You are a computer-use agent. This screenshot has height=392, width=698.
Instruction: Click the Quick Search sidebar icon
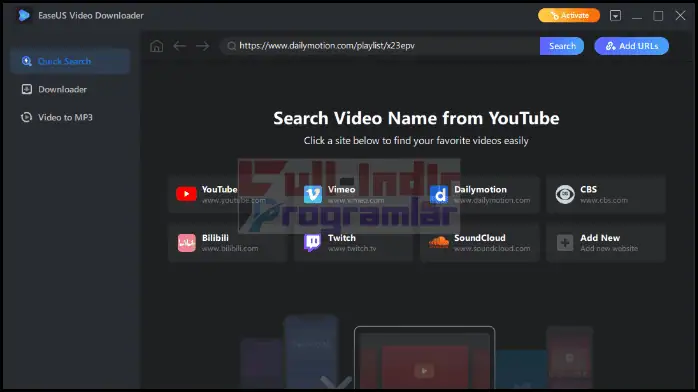pyautogui.click(x=27, y=61)
